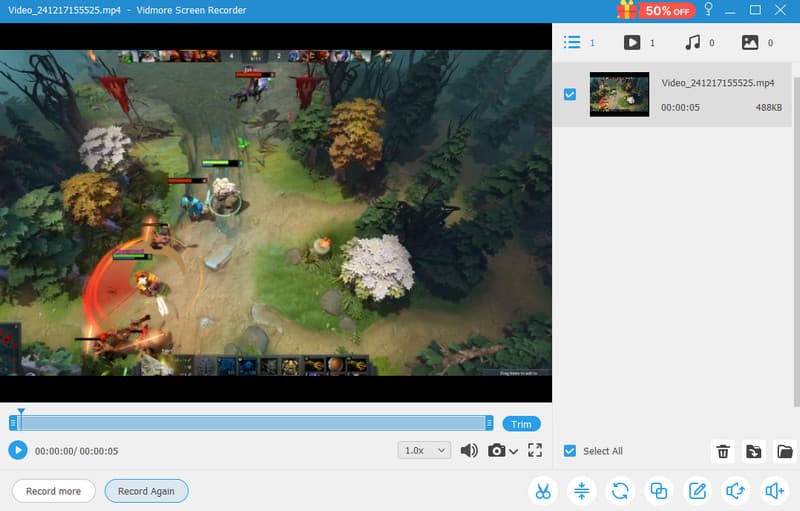Open the edit pencil tool
This screenshot has height=511, width=800.
pyautogui.click(x=697, y=491)
